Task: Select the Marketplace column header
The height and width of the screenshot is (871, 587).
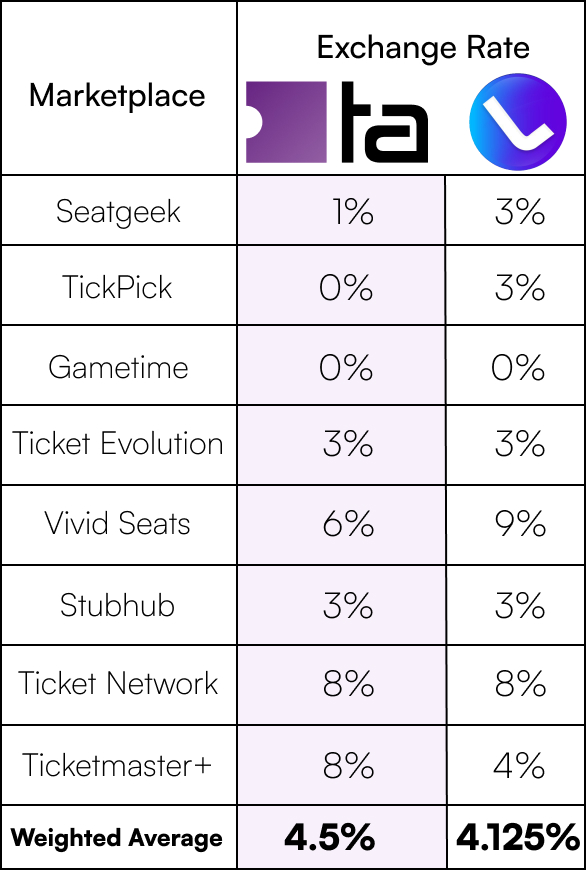Action: [117, 96]
